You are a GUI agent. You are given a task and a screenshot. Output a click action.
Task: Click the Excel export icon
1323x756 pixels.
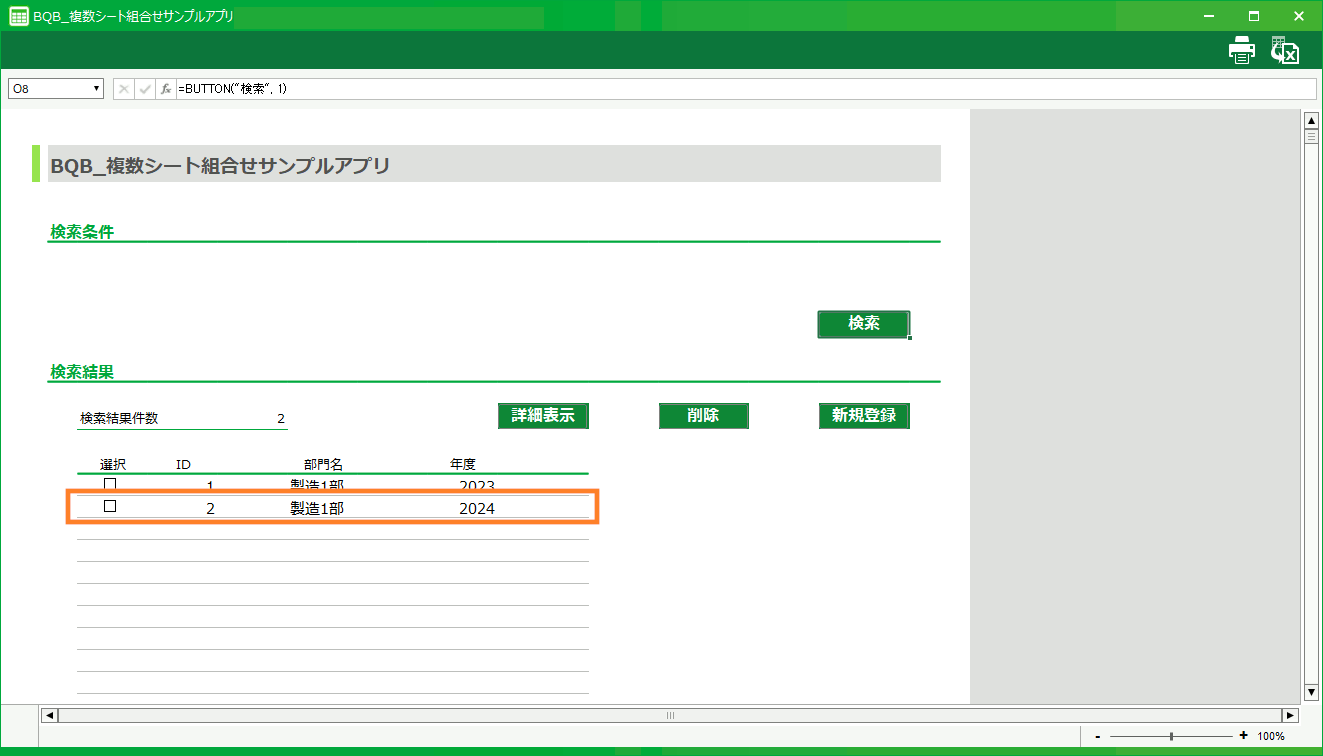[x=1284, y=50]
